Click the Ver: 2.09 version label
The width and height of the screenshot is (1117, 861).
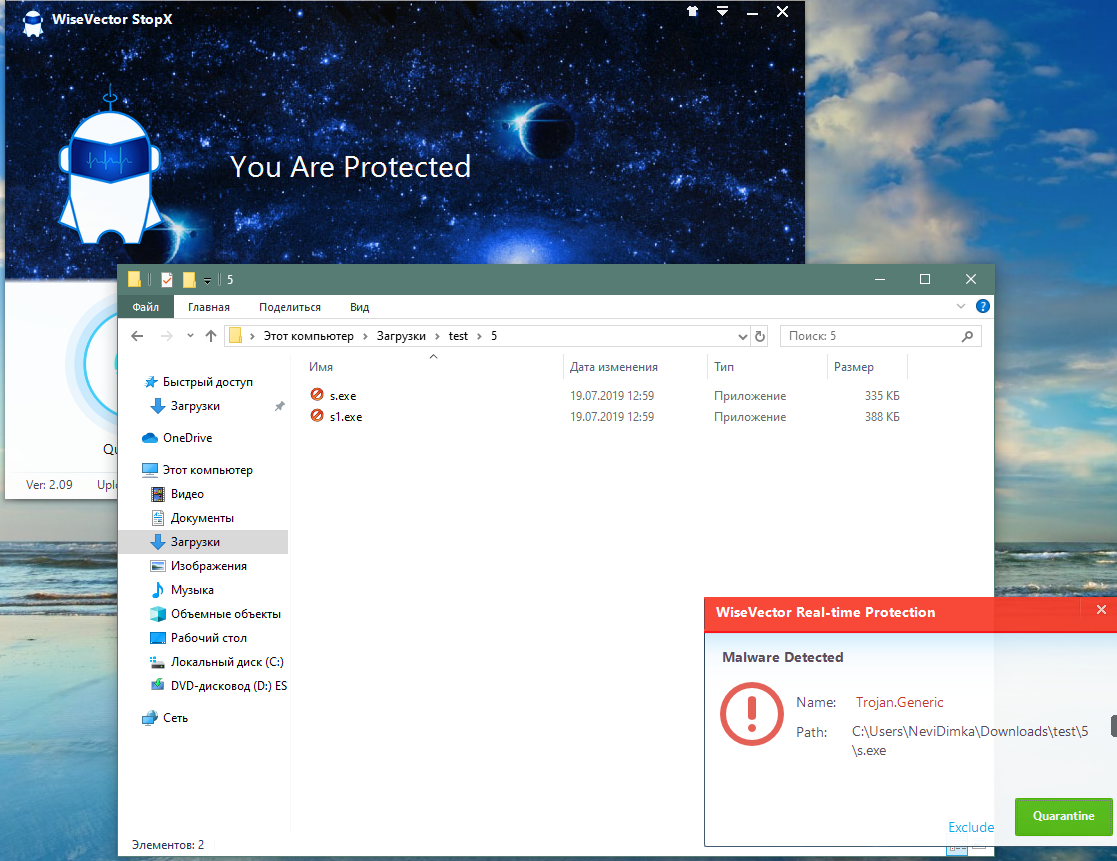pyautogui.click(x=49, y=484)
